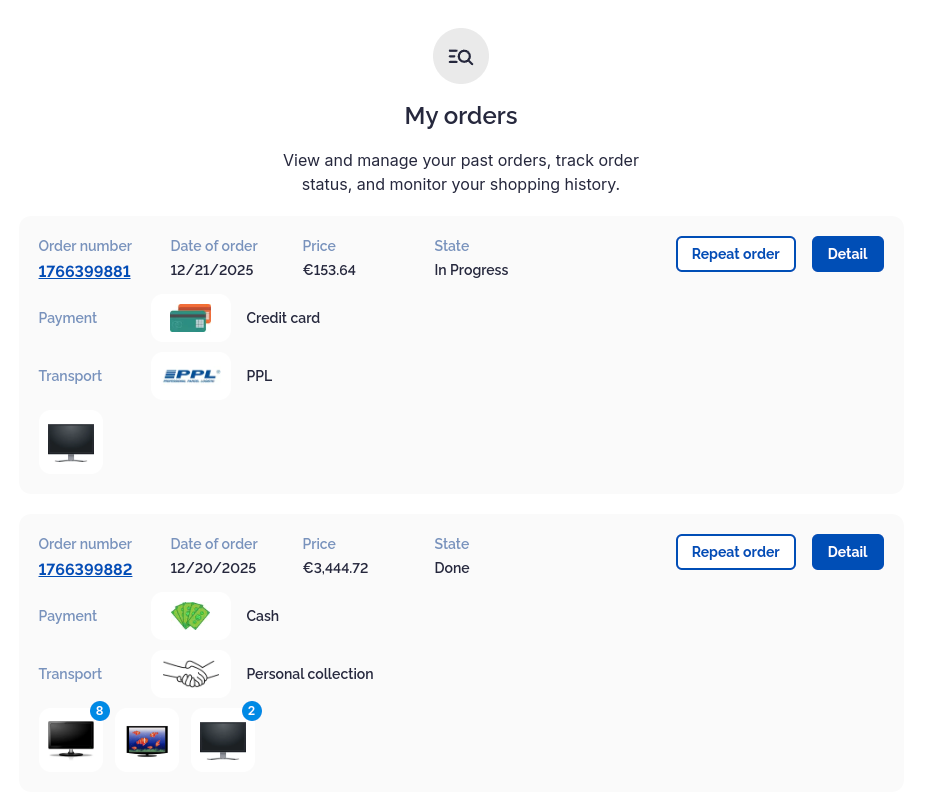The height and width of the screenshot is (805, 926).
Task: Click the PPL carrier logo
Action: [190, 376]
